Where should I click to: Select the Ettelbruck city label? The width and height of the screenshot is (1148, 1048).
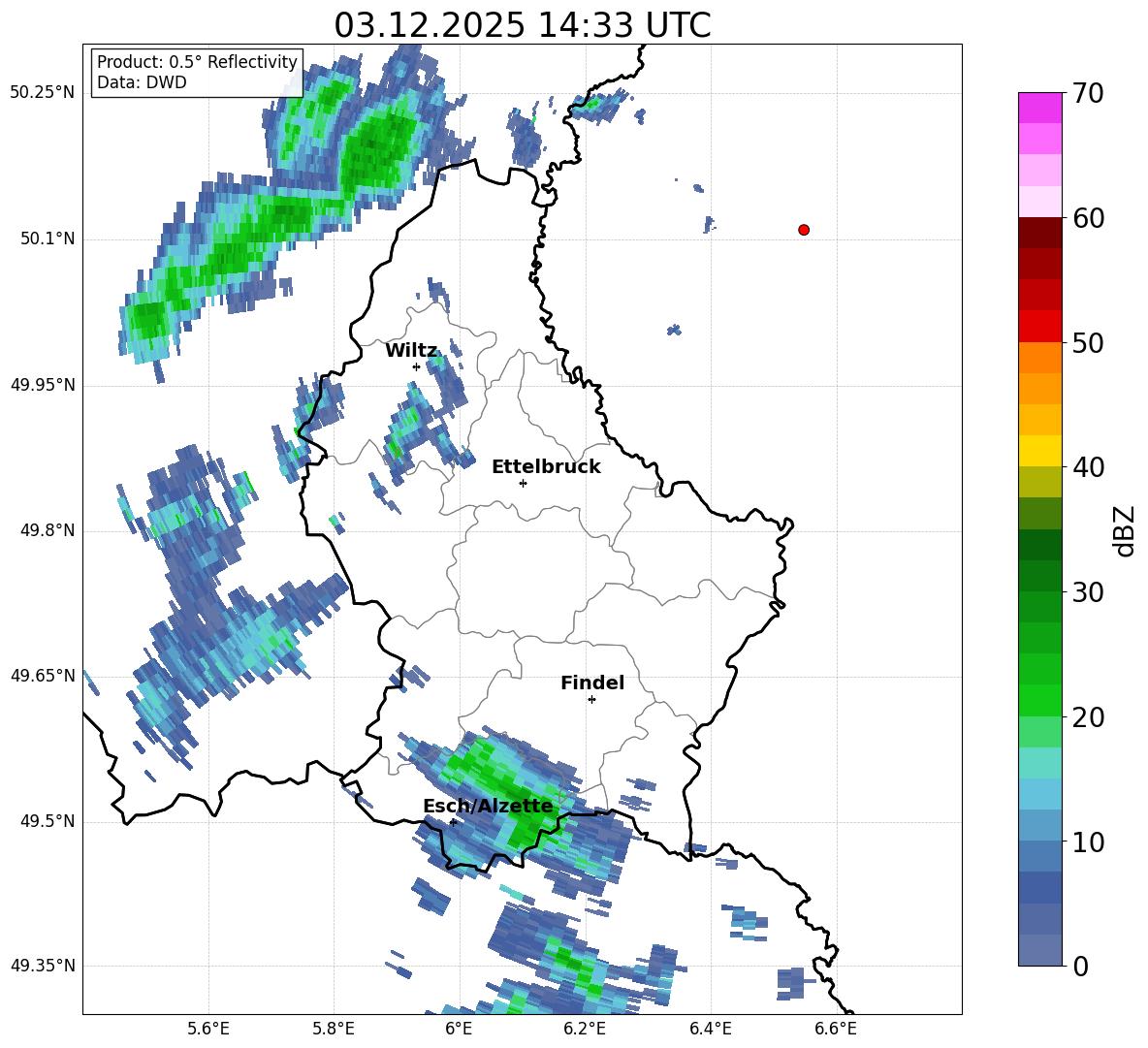click(x=546, y=467)
